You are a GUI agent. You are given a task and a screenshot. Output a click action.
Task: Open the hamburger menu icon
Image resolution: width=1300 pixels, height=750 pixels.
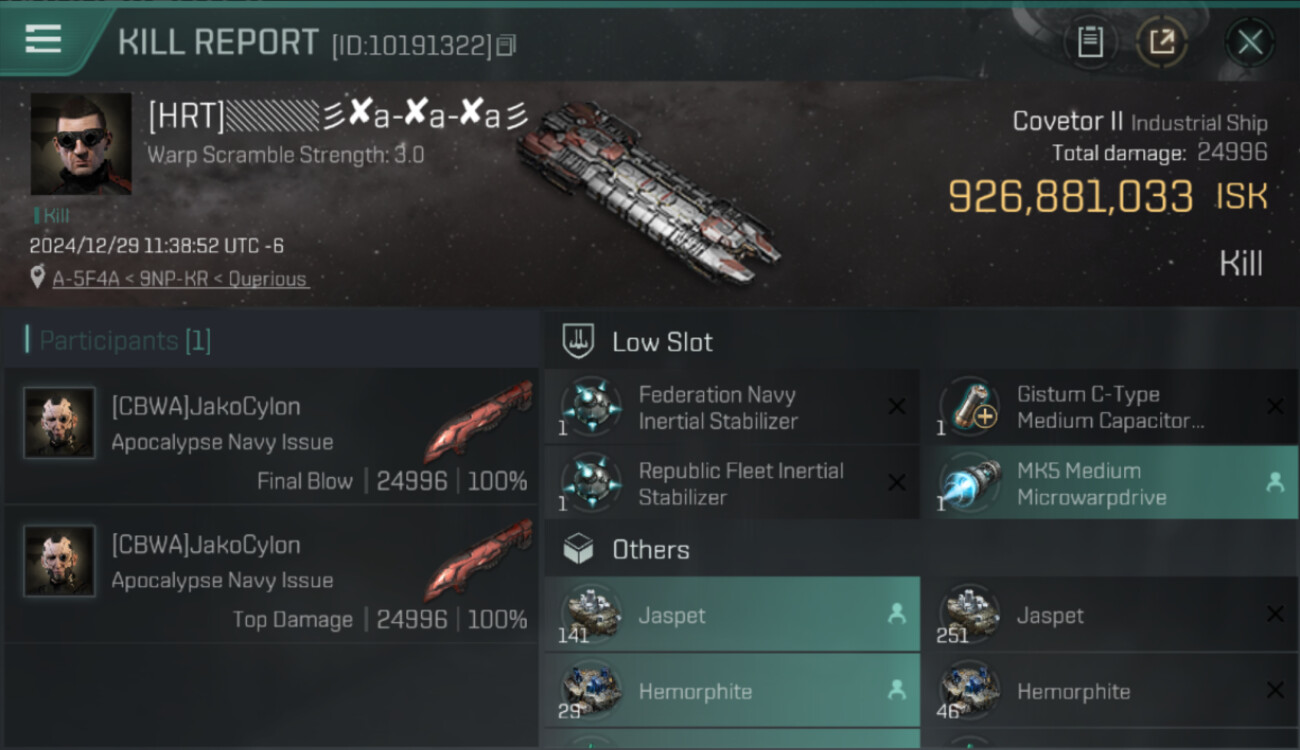pyautogui.click(x=43, y=39)
